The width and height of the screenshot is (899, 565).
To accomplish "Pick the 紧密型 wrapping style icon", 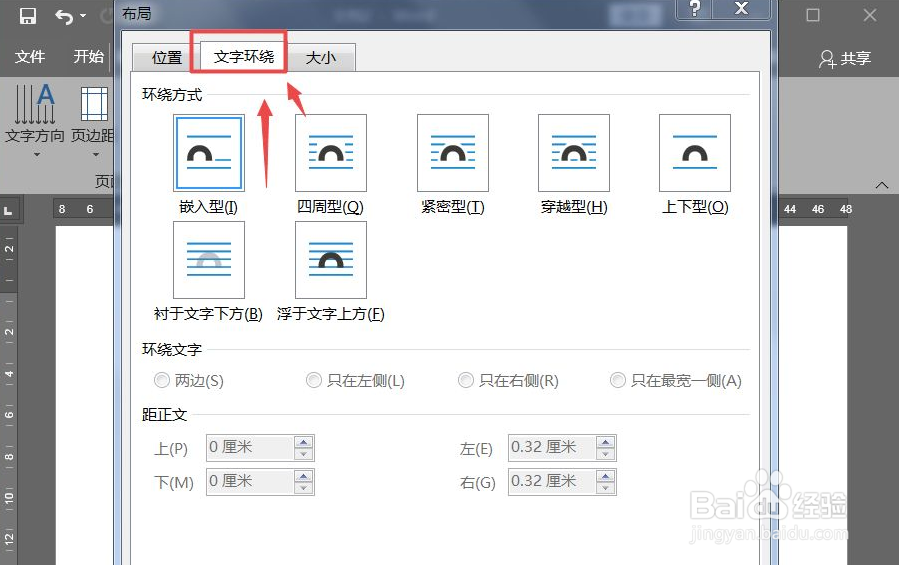I will pyautogui.click(x=453, y=153).
